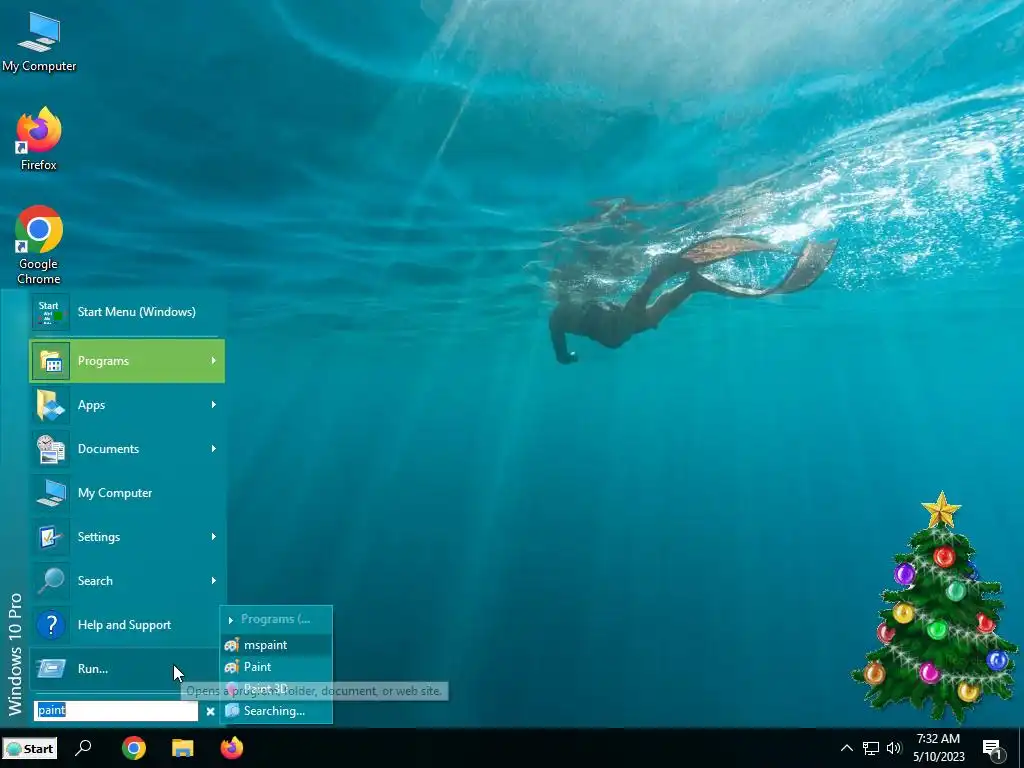Open the Settings menu item
Screen dimensions: 1024x768
pyautogui.click(x=127, y=537)
